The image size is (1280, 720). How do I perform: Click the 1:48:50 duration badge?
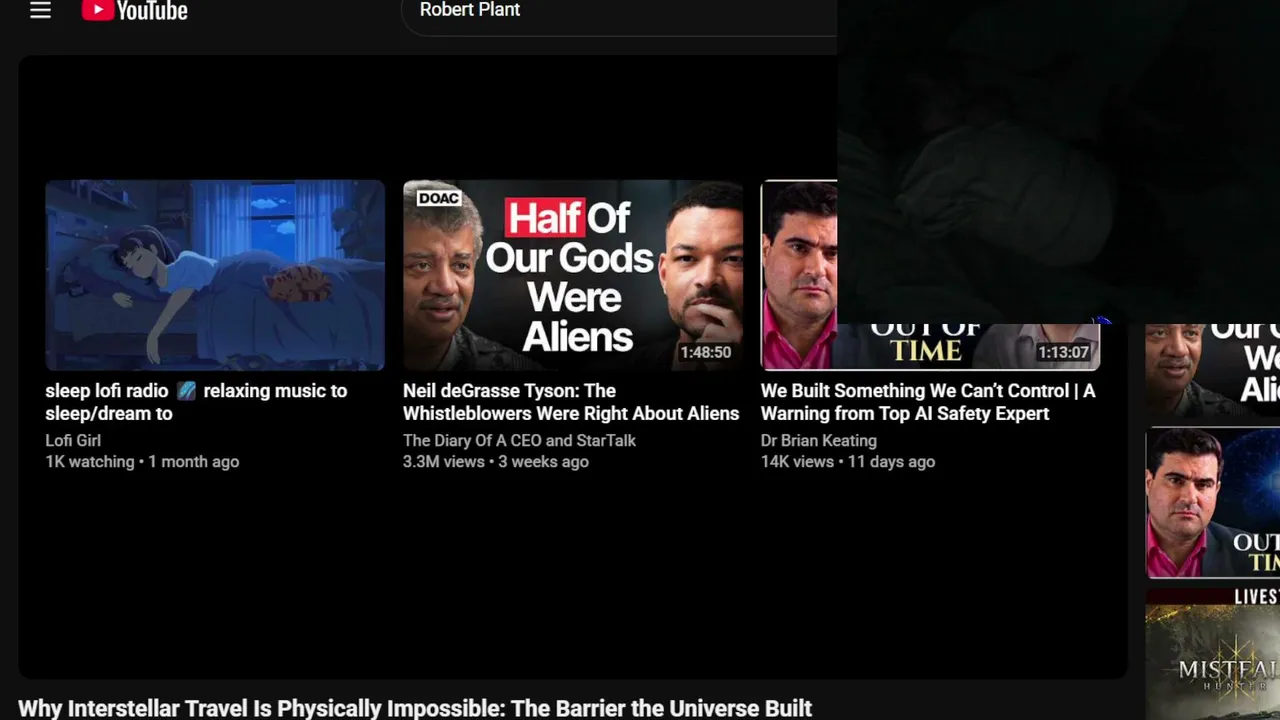coord(706,352)
